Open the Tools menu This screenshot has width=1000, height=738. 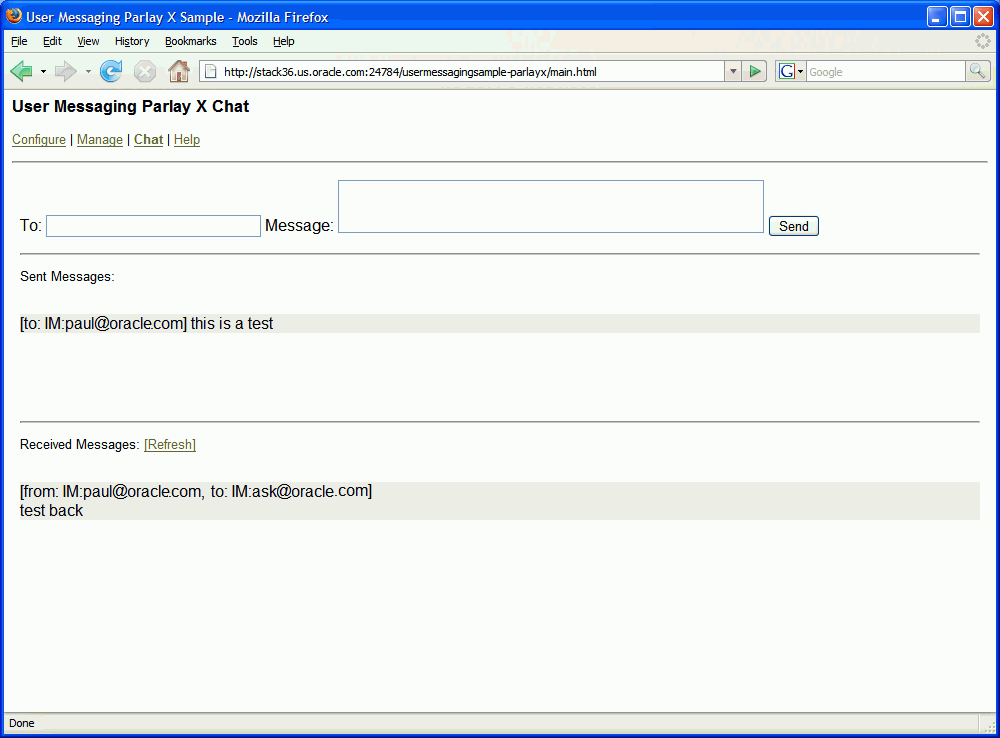tap(245, 41)
